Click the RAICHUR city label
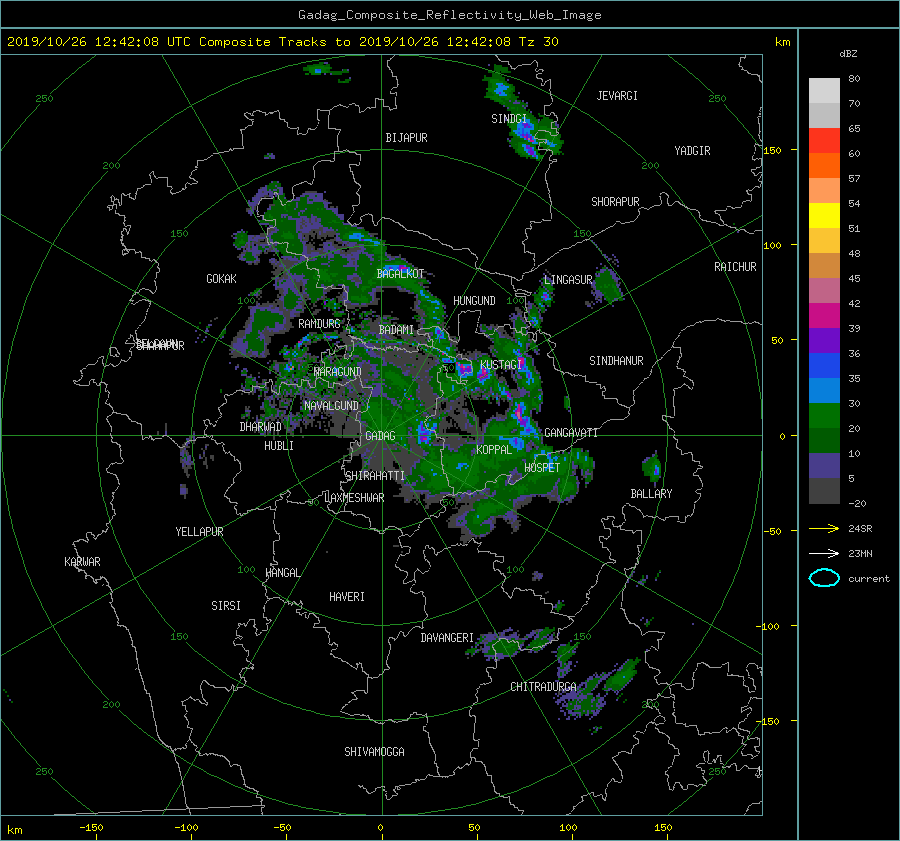 pos(735,267)
